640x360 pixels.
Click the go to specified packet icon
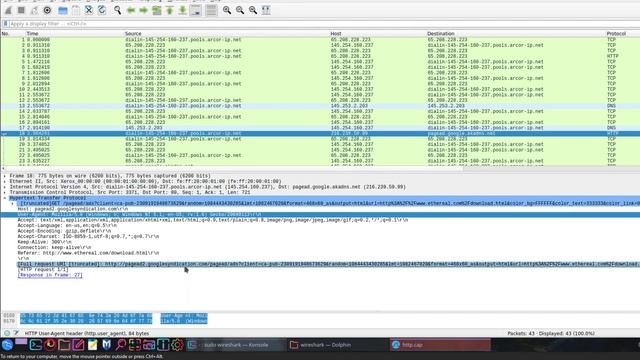[156, 10]
